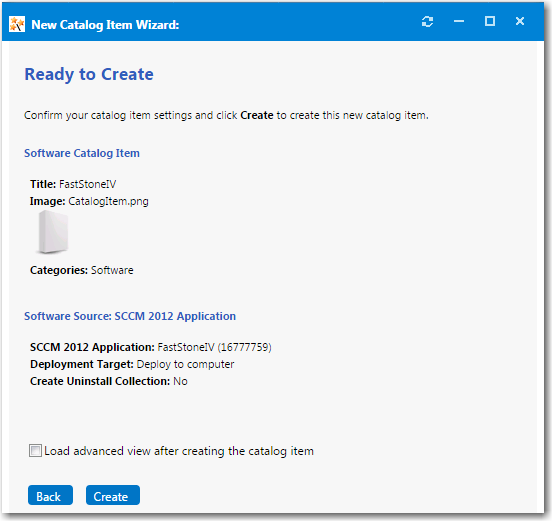Image resolution: width=552 pixels, height=521 pixels.
Task: Click the refresh arrows icon
Action: 427,22
